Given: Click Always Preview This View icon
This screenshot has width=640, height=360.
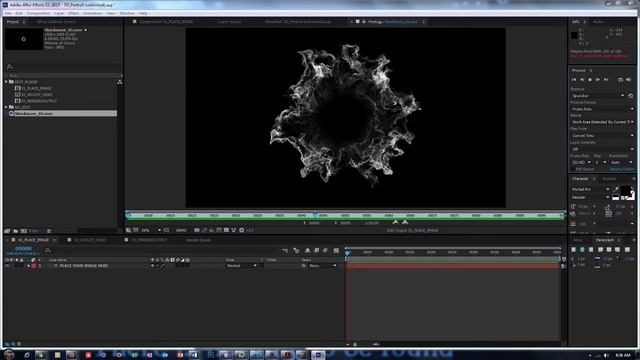Looking at the screenshot, I should (129, 231).
